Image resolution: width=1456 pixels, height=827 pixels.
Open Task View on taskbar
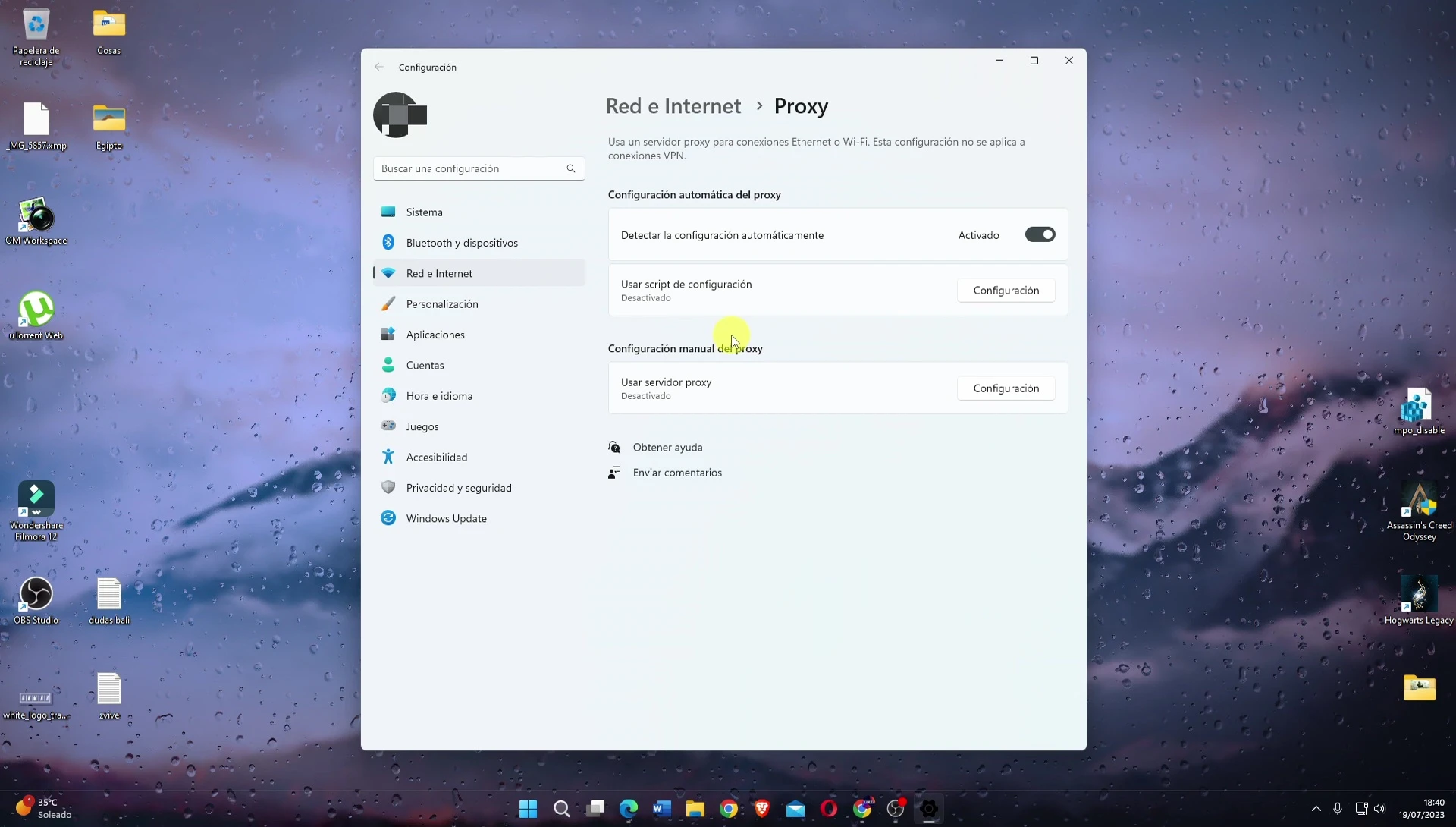(x=595, y=809)
